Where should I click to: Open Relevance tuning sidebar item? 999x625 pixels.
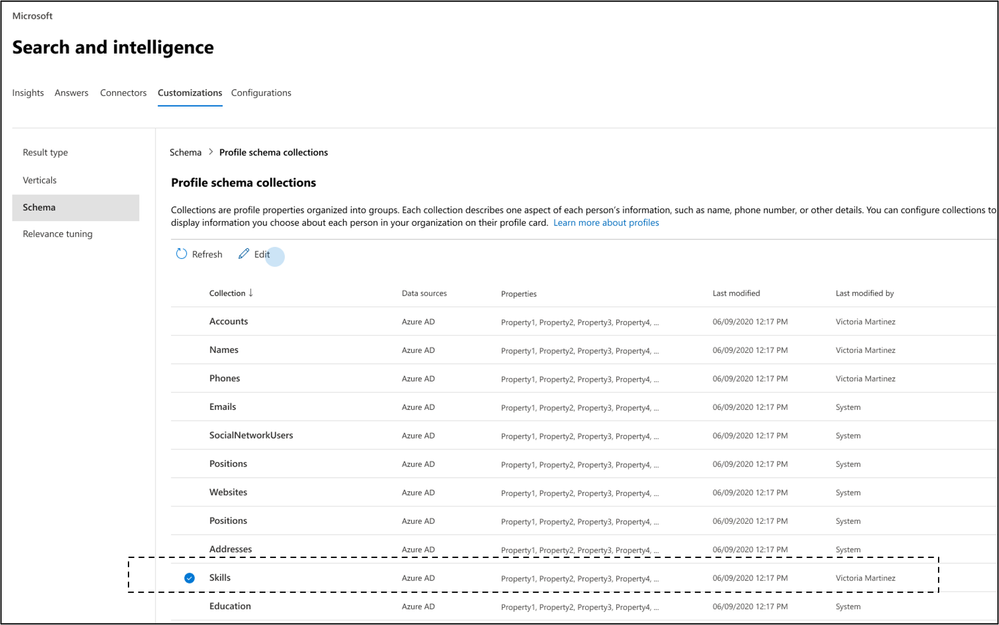pyautogui.click(x=58, y=234)
